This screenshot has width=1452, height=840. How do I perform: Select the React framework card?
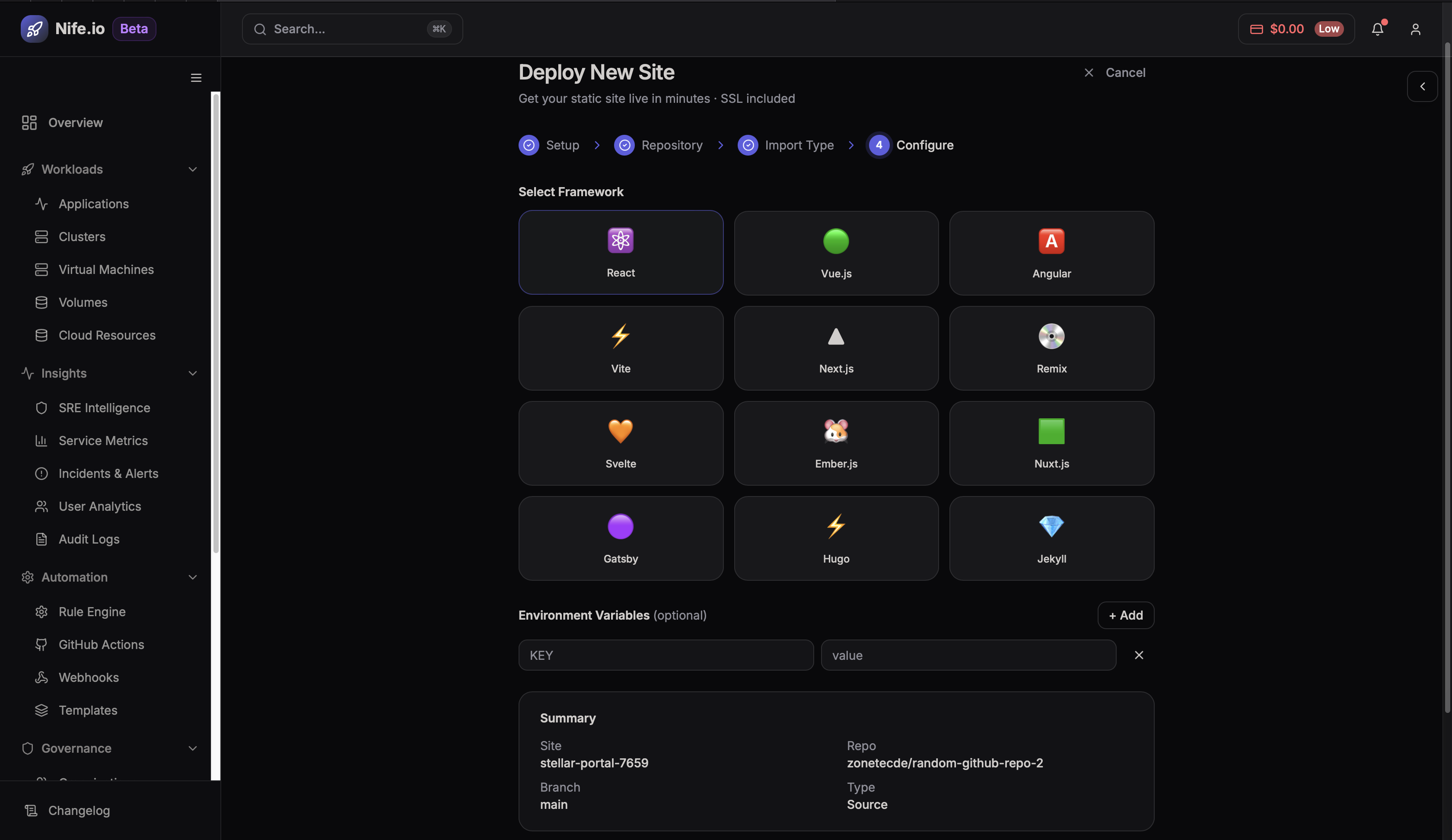pyautogui.click(x=621, y=252)
